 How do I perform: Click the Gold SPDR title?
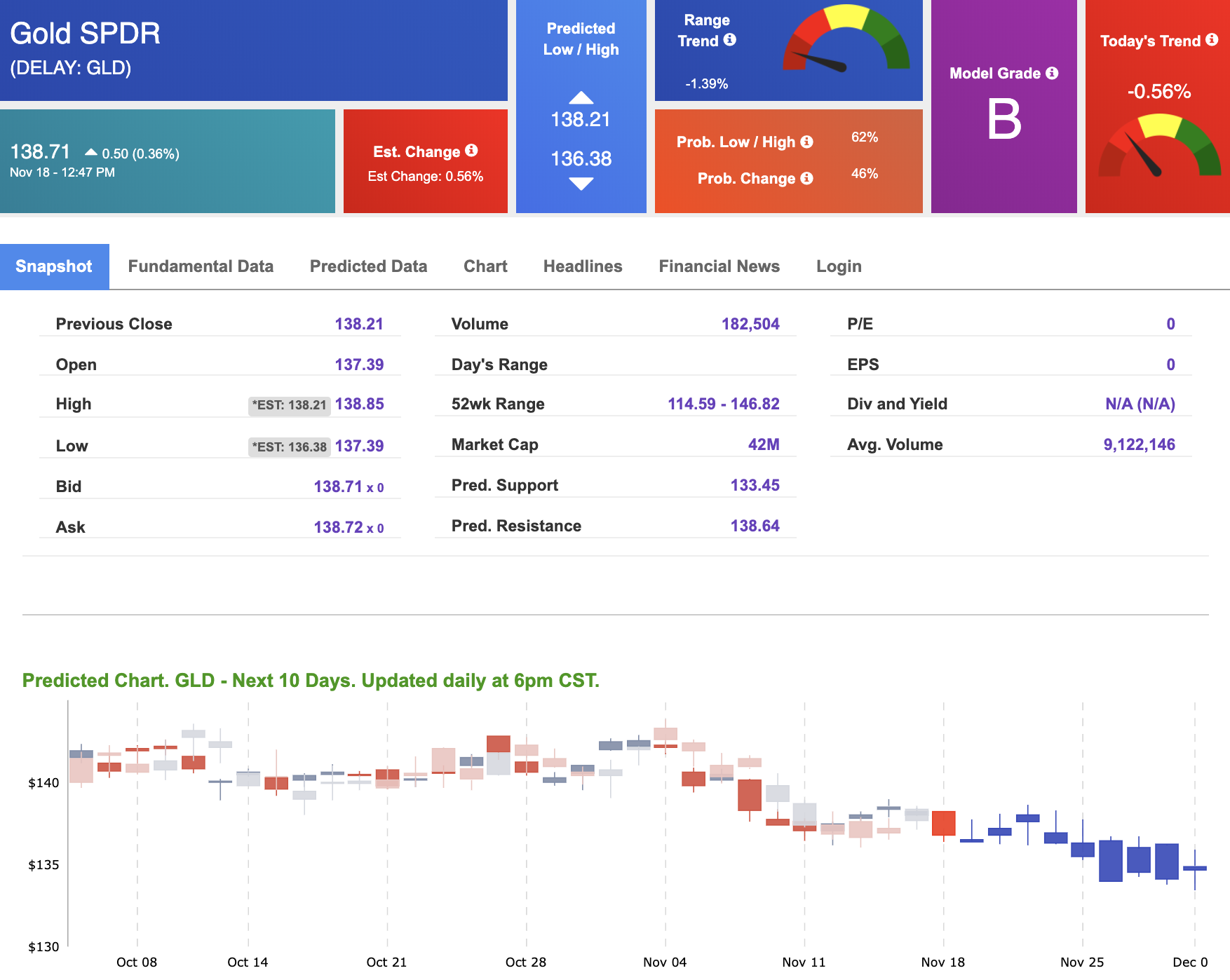click(85, 33)
